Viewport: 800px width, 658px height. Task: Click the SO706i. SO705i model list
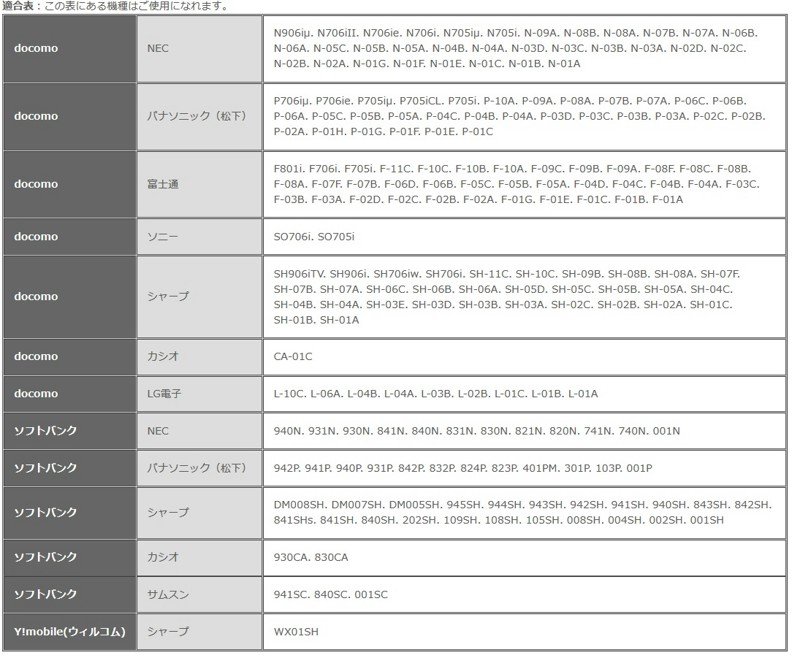314,236
